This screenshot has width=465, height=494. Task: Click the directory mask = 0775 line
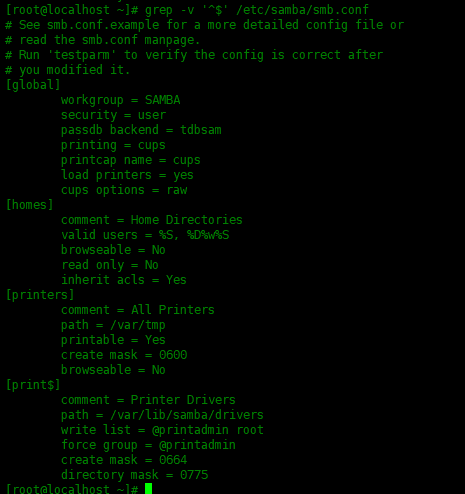[x=135, y=475]
